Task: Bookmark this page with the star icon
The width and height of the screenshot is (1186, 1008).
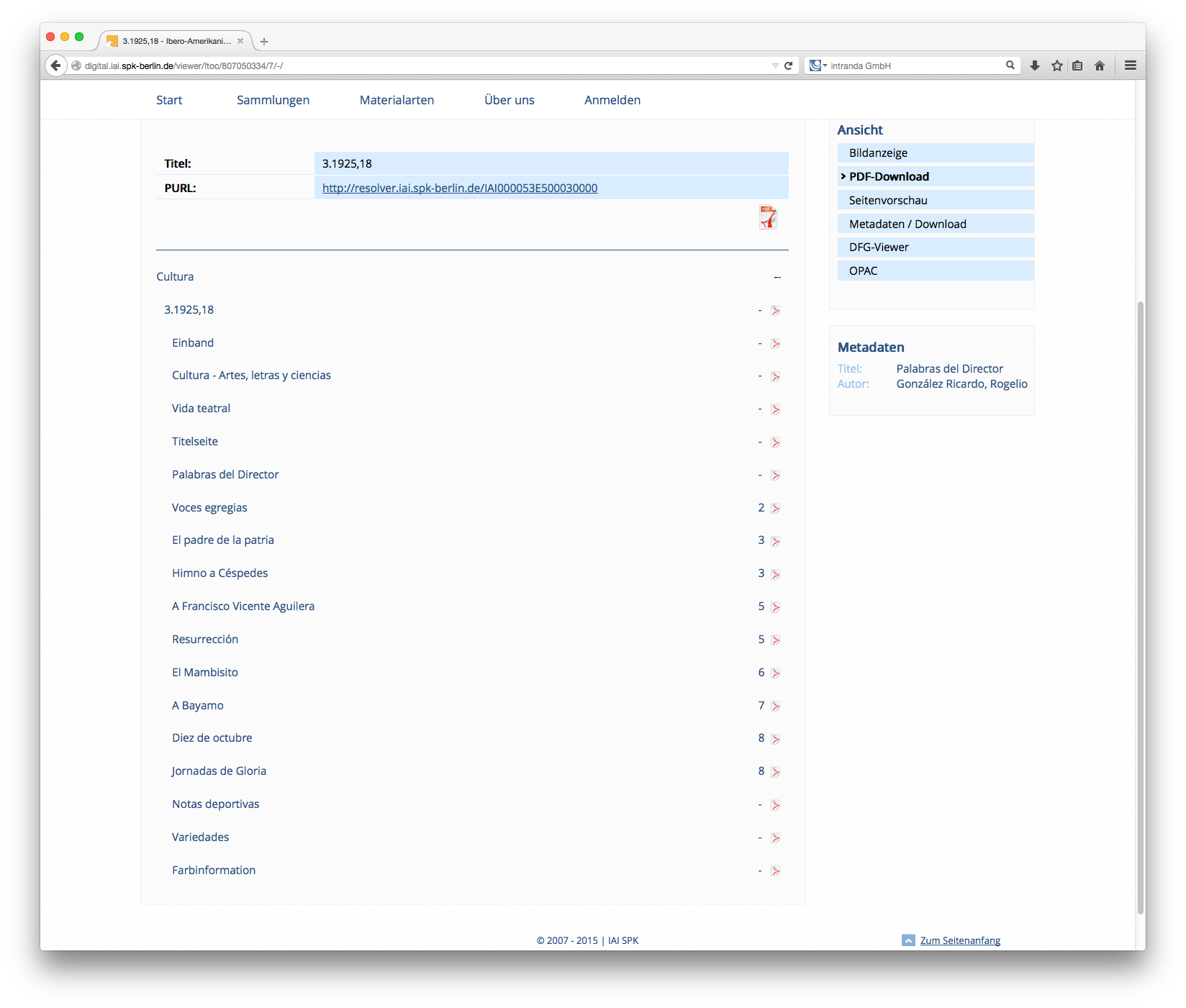Action: click(1056, 65)
